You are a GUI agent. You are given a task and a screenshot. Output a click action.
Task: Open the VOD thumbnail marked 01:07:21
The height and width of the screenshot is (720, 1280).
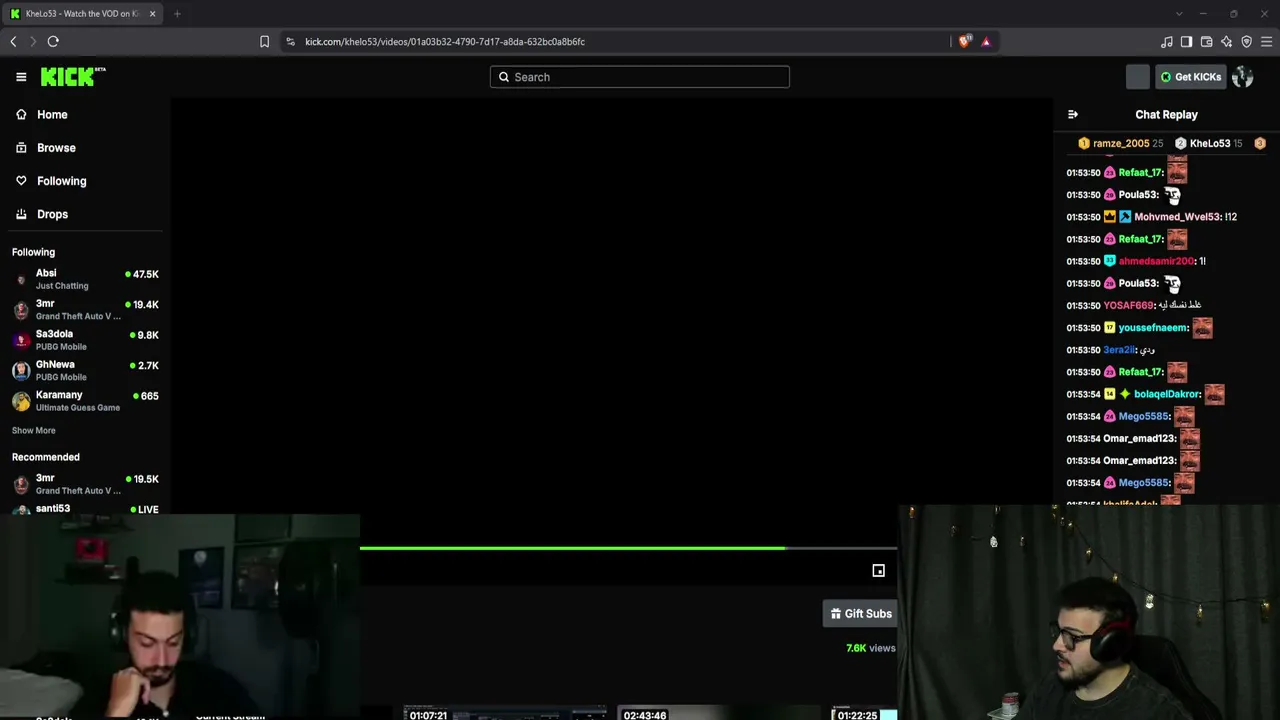point(504,713)
